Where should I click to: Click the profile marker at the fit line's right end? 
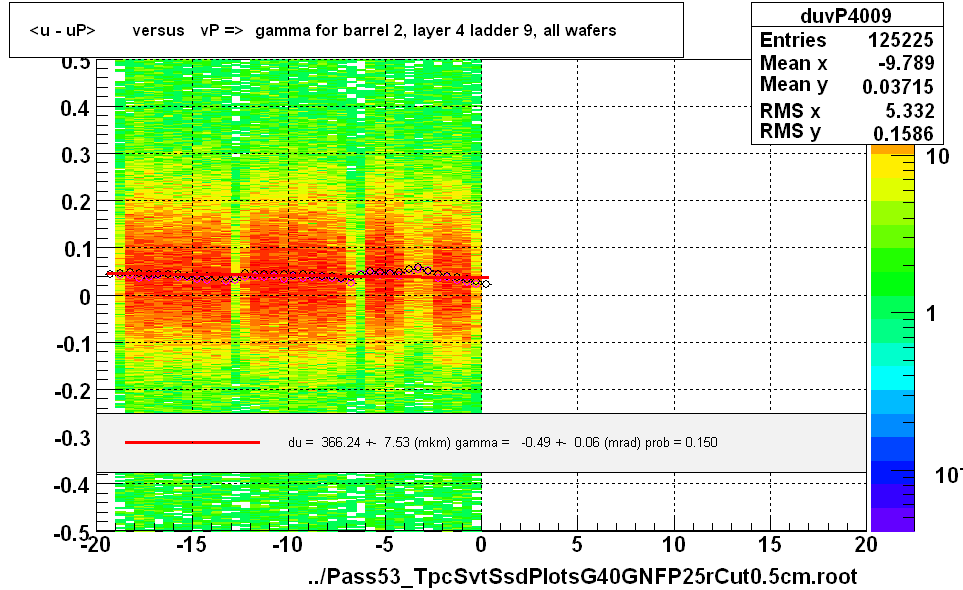point(486,284)
